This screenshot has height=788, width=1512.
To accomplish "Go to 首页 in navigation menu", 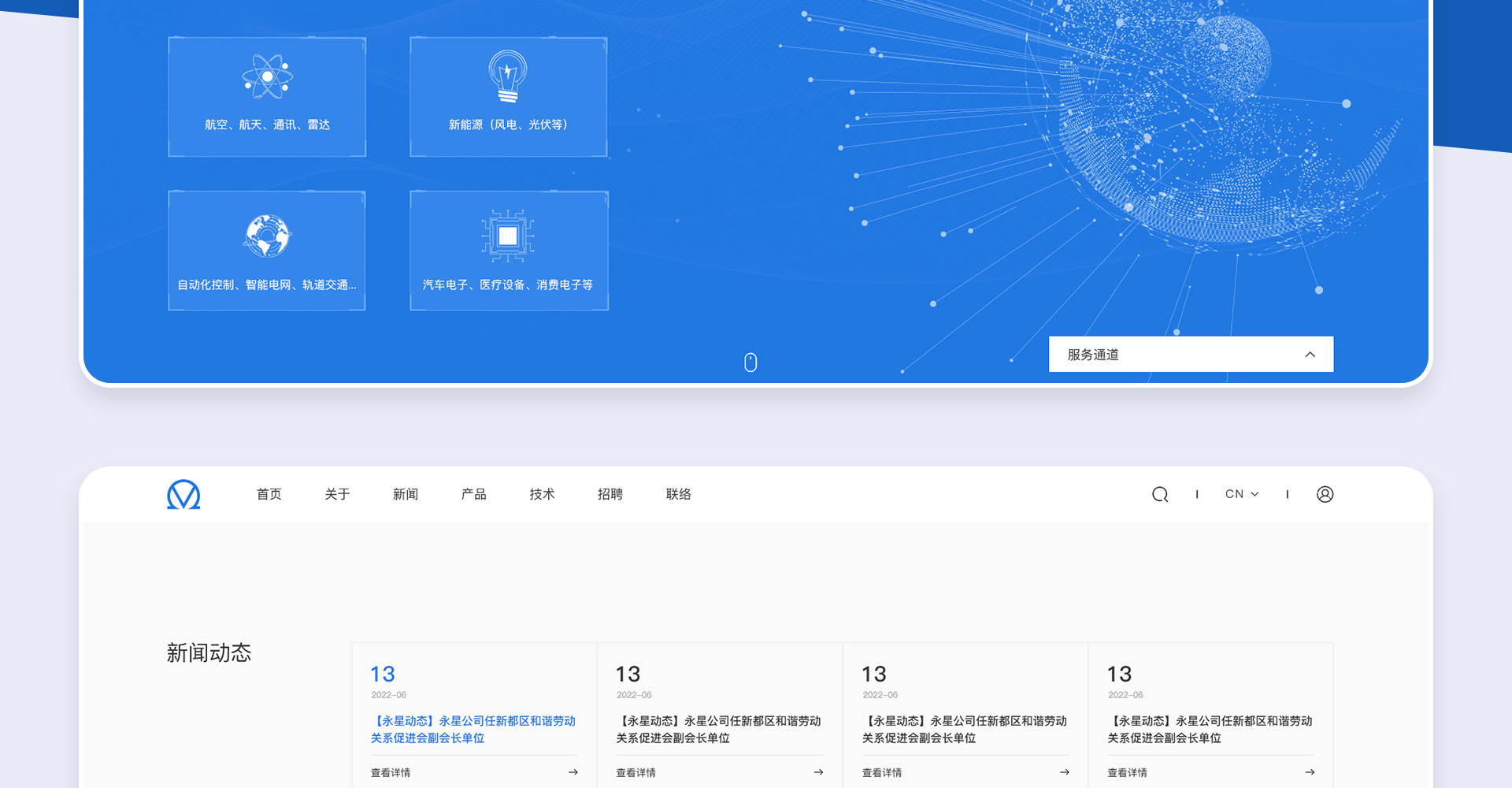I will 269,494.
